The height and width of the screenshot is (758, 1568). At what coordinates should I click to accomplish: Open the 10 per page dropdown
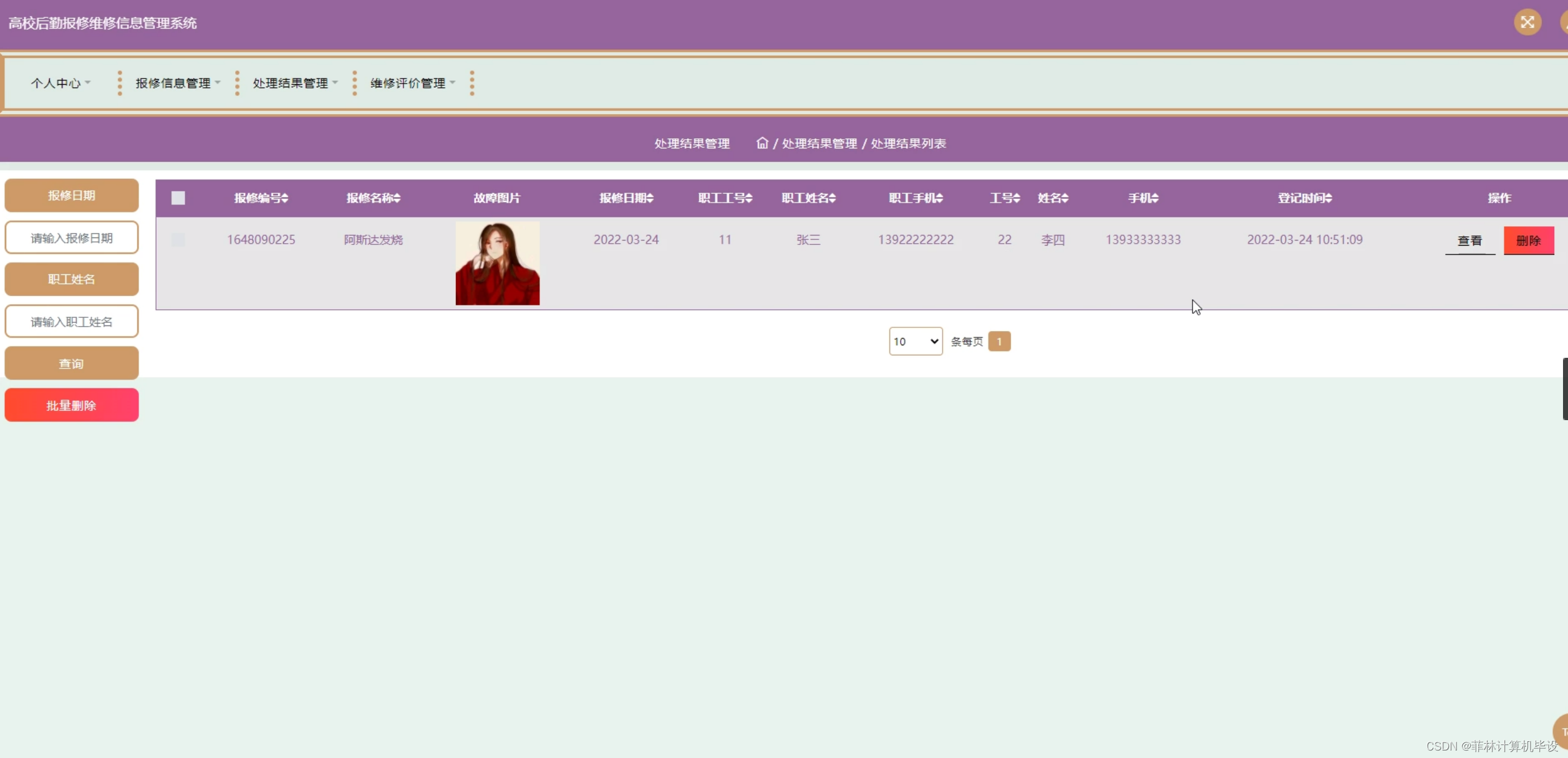click(x=915, y=341)
